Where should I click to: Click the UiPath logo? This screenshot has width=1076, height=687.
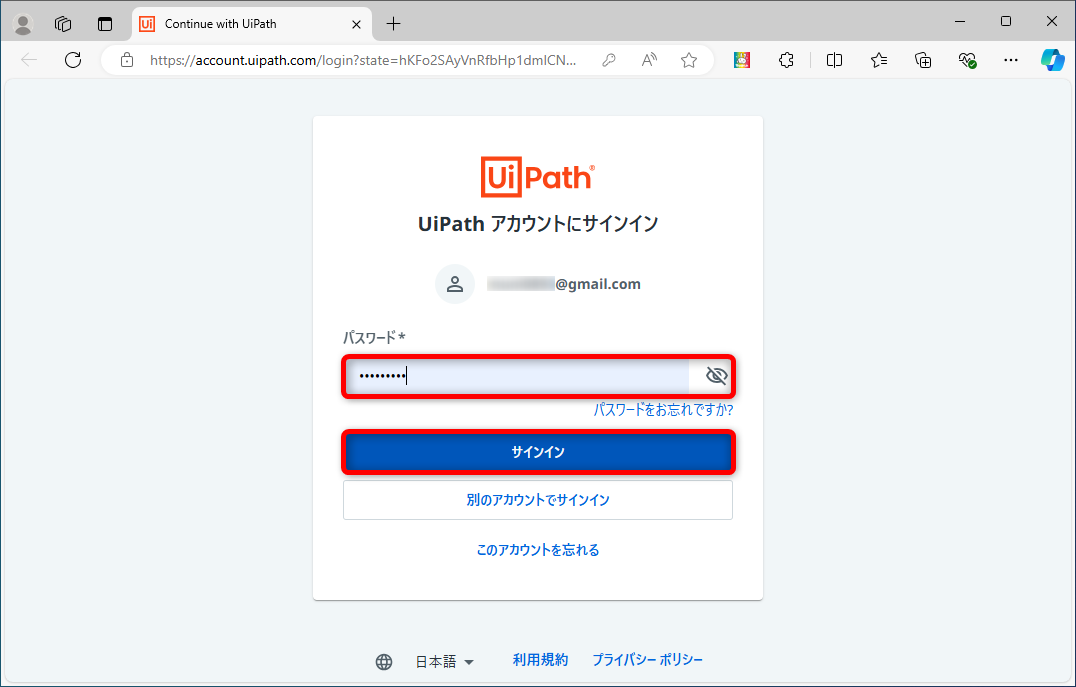pyautogui.click(x=538, y=177)
